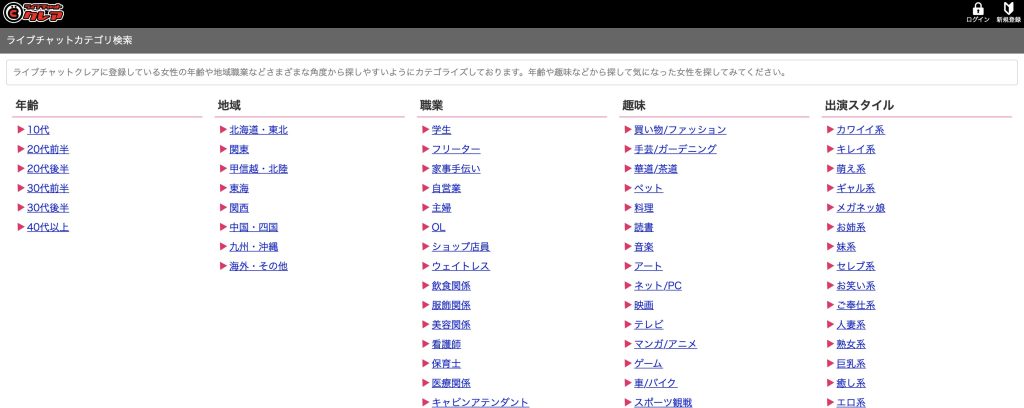Choose the 30代後半 age link
1024x408 pixels.
click(48, 208)
